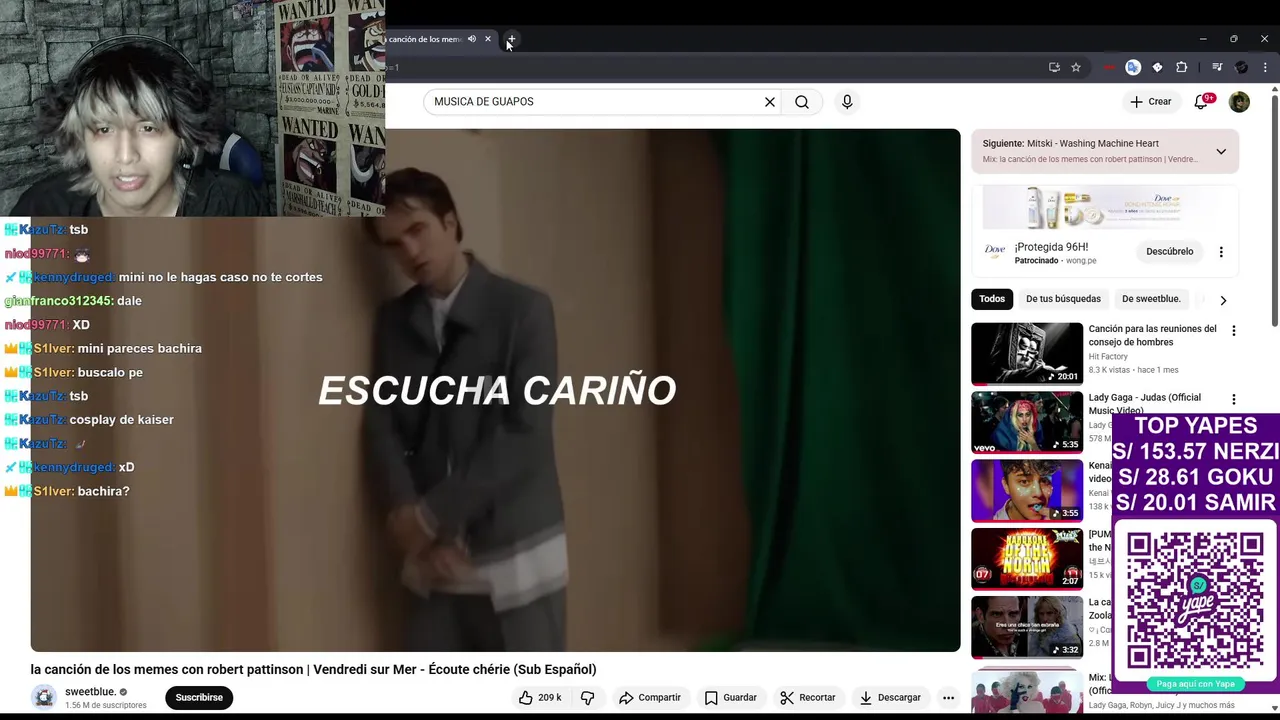Click the Paga aquí con Yape button
1280x720 pixels.
(1196, 684)
